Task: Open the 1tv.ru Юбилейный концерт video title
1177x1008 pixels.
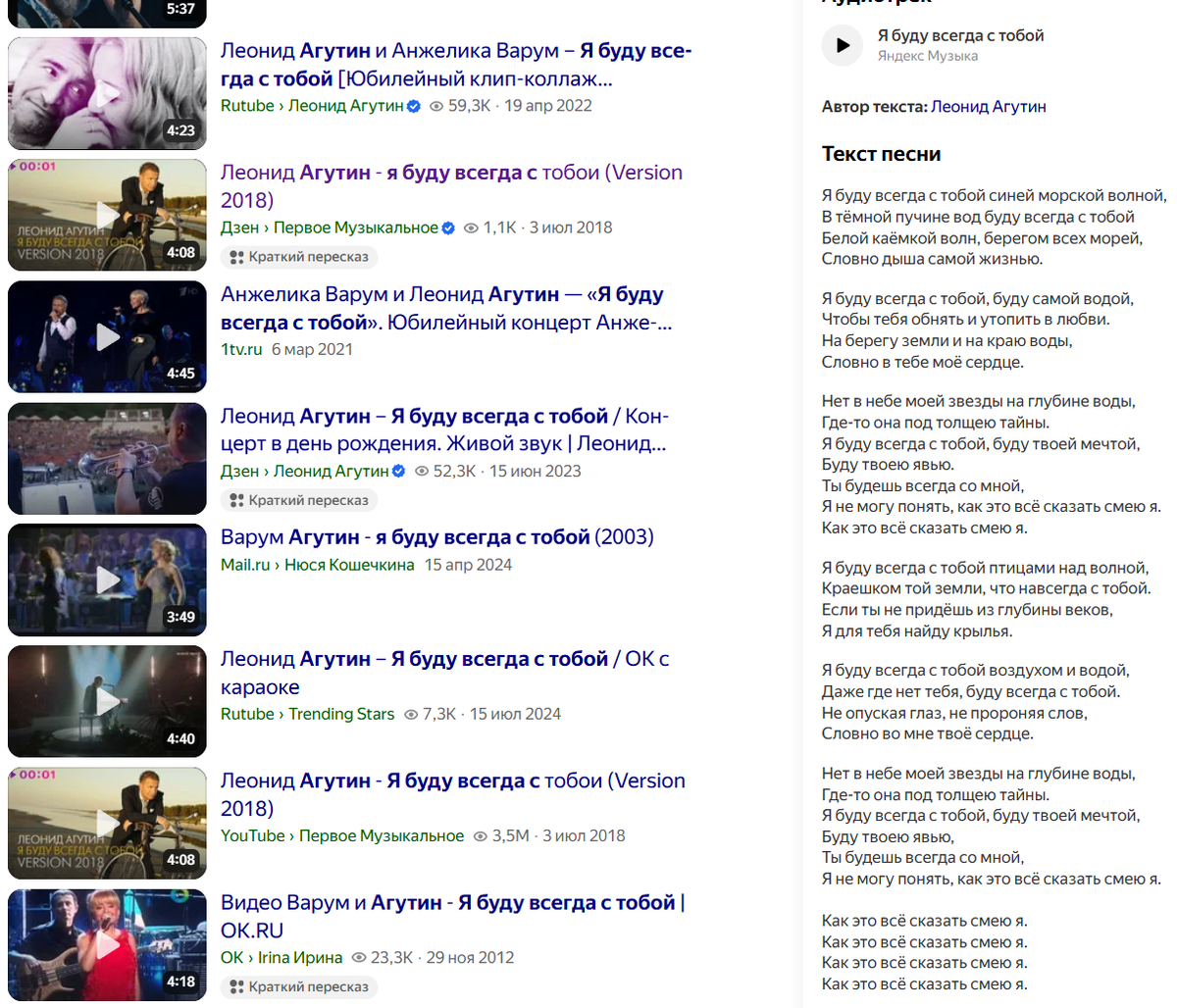Action: 446,308
